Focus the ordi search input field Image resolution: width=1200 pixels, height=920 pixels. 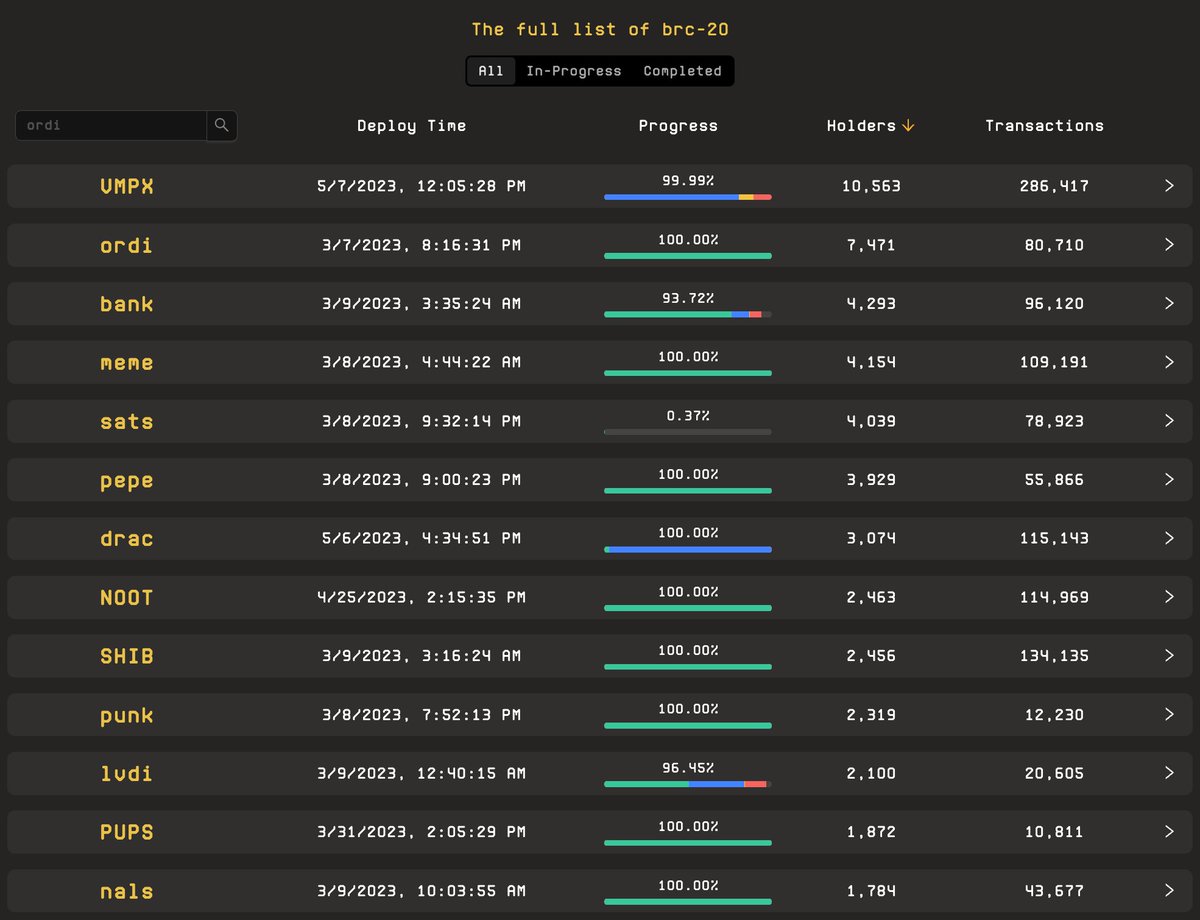[x=111, y=126]
